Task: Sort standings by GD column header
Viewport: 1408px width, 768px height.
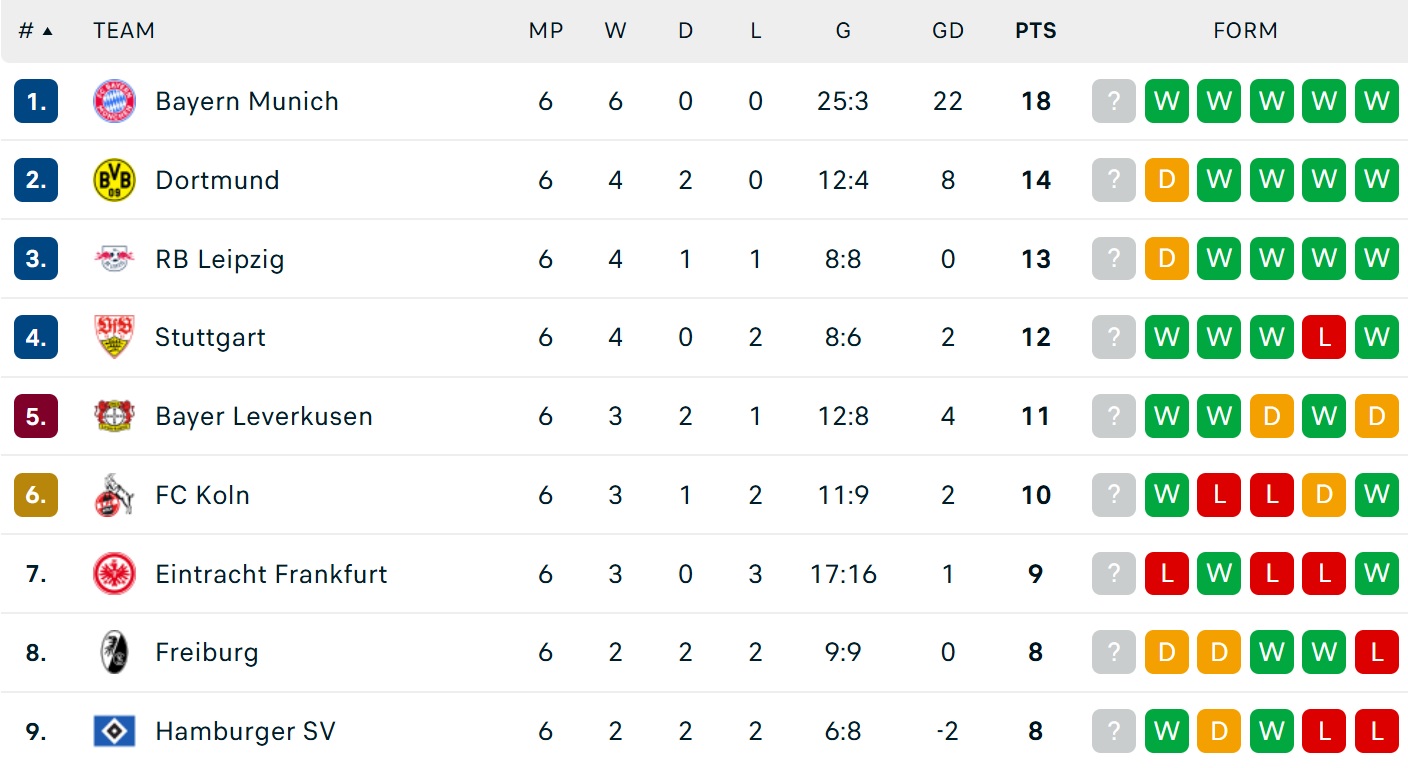Action: (x=947, y=31)
